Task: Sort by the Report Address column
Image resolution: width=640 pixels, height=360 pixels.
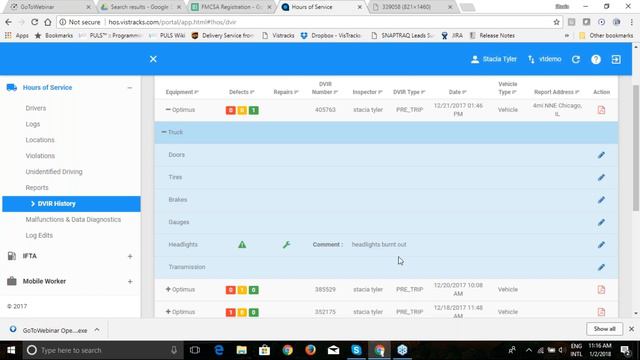Action: pyautogui.click(x=557, y=92)
